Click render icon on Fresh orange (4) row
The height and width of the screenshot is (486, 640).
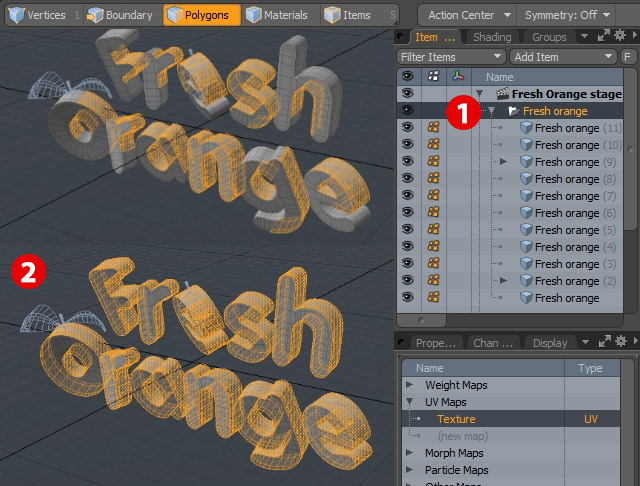pos(433,246)
